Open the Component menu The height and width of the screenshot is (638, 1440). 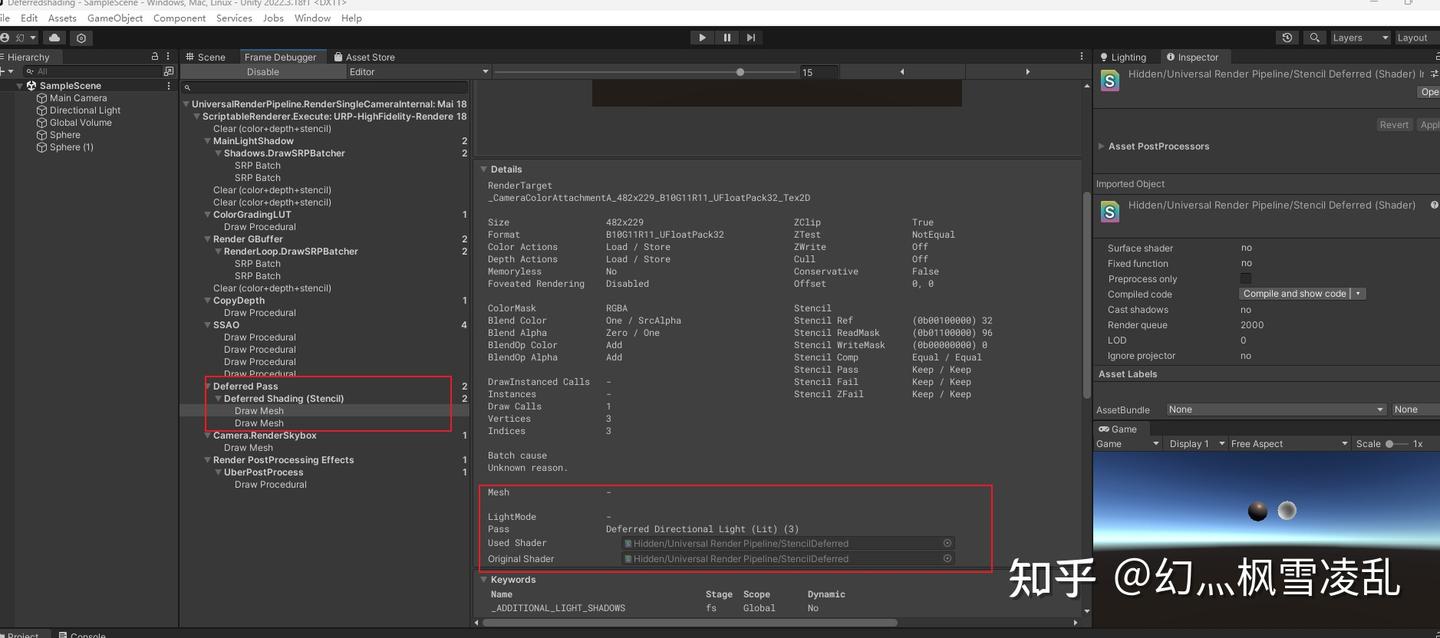point(179,18)
